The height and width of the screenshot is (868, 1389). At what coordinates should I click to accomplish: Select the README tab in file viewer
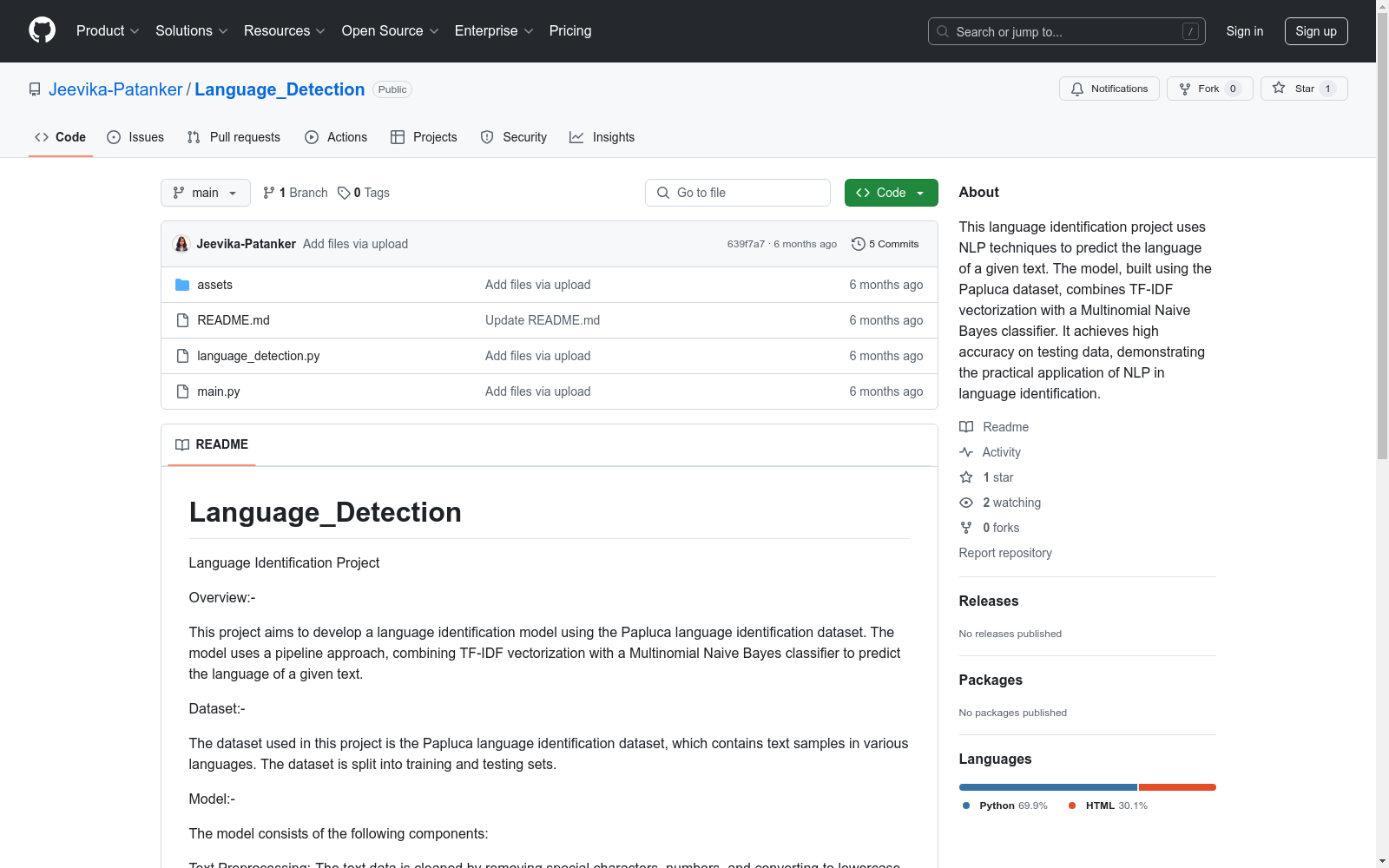point(212,444)
